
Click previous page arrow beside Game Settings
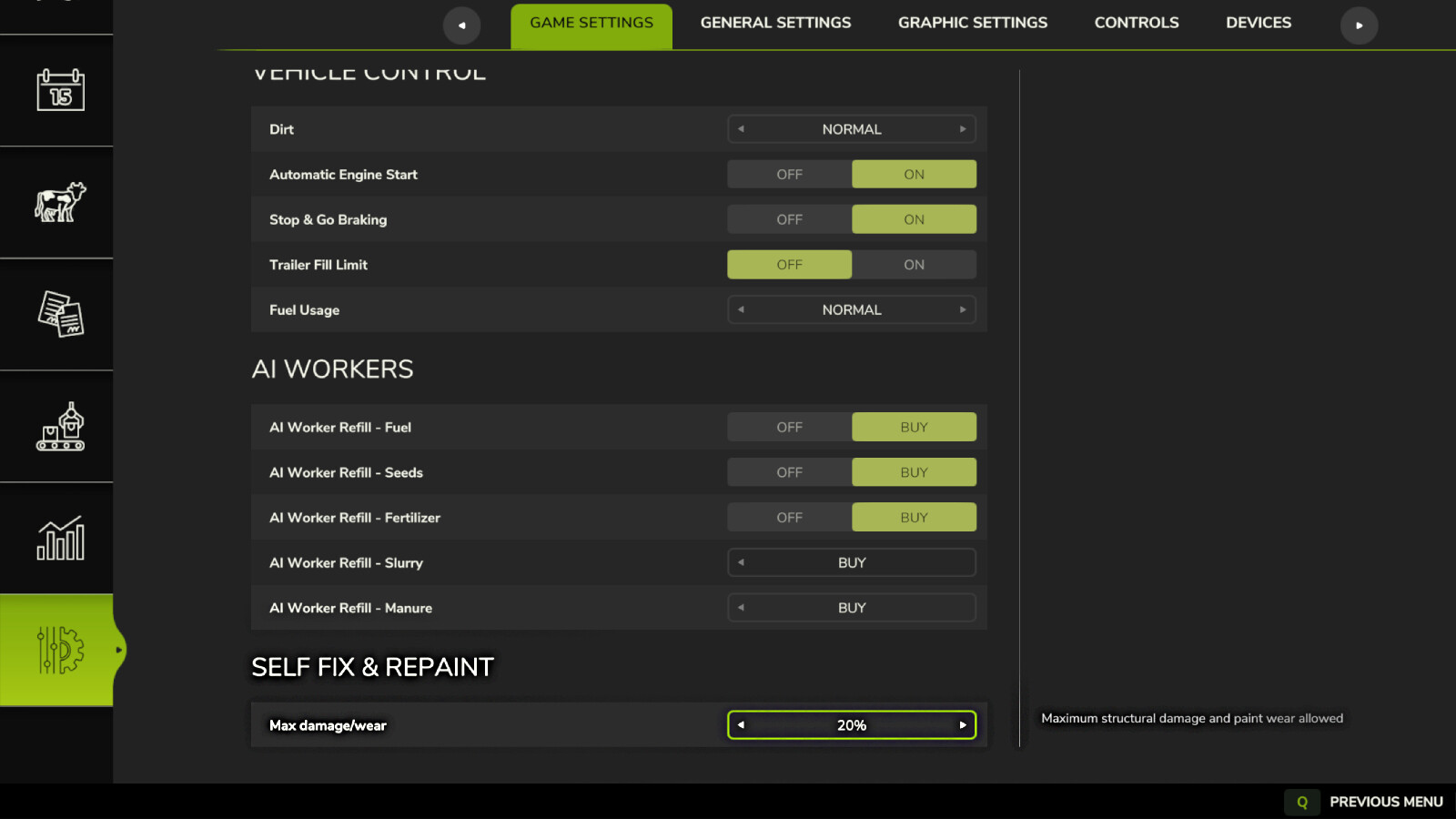pos(461,25)
